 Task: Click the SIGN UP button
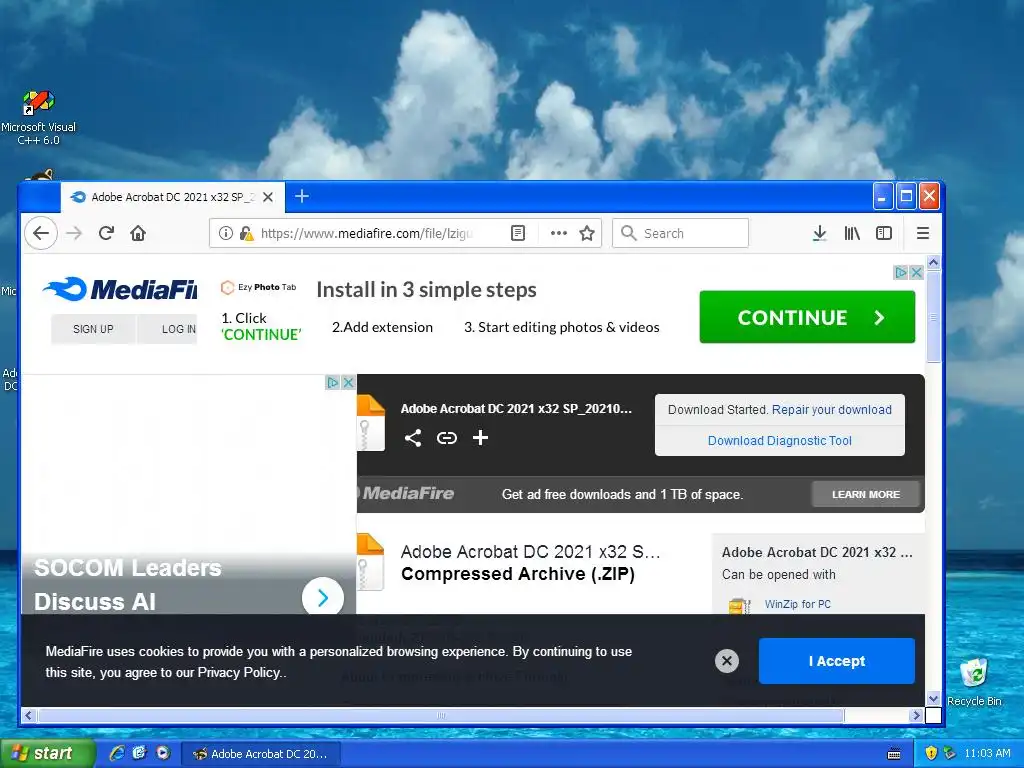tap(93, 329)
